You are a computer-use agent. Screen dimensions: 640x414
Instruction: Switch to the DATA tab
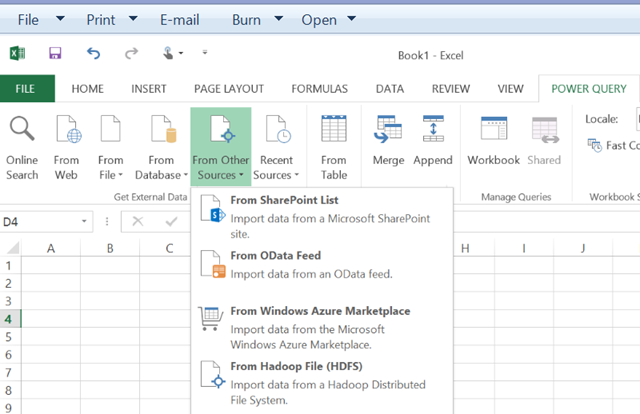(390, 89)
